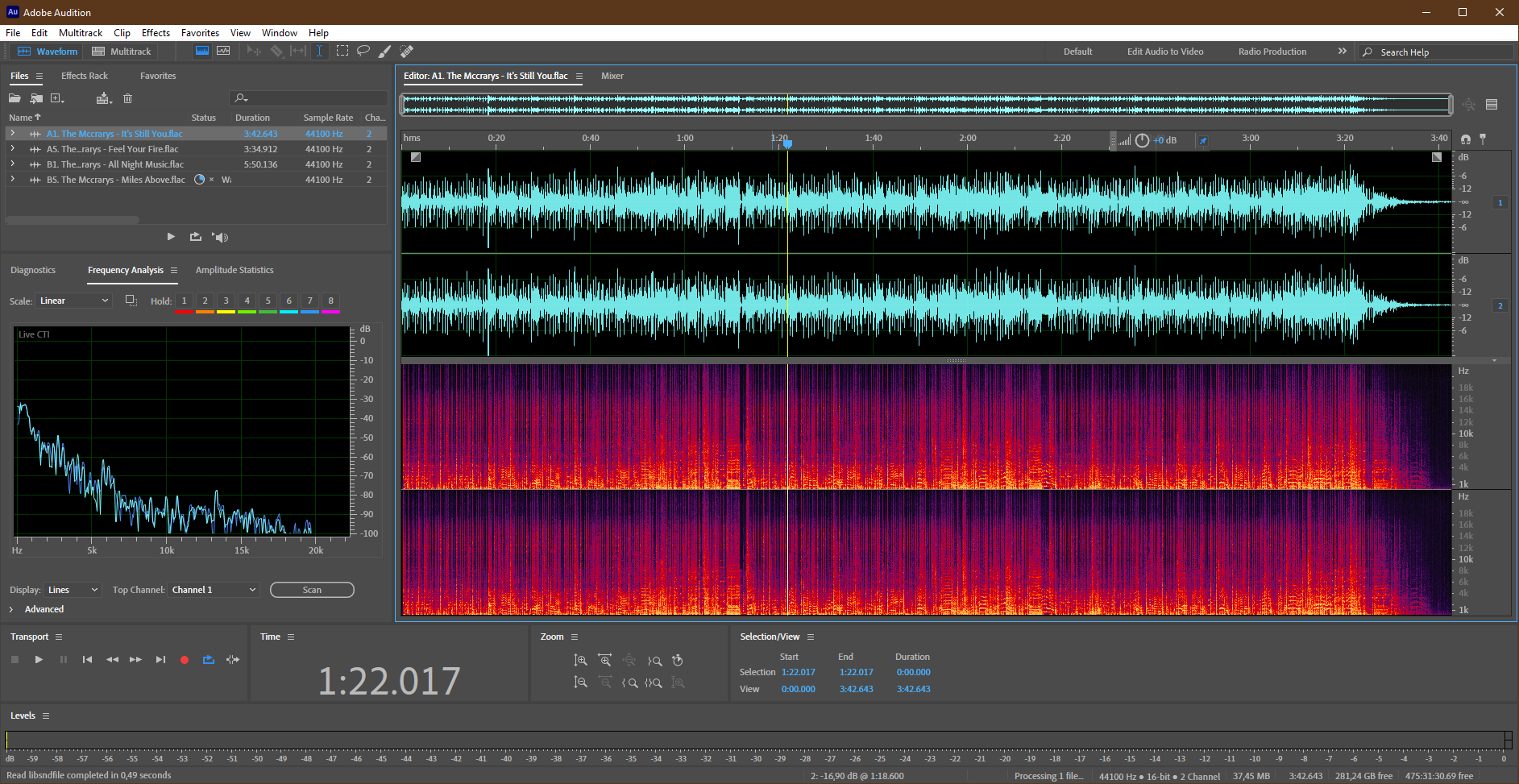Open file with the folder icon
Image resolution: width=1519 pixels, height=784 pixels.
(15, 98)
